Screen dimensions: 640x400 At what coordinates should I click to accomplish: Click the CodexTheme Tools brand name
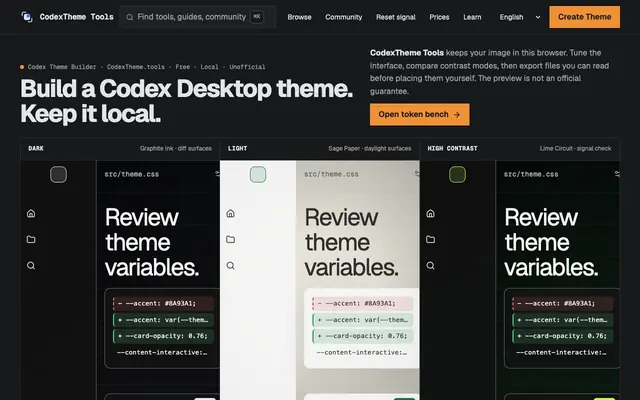[76, 17]
